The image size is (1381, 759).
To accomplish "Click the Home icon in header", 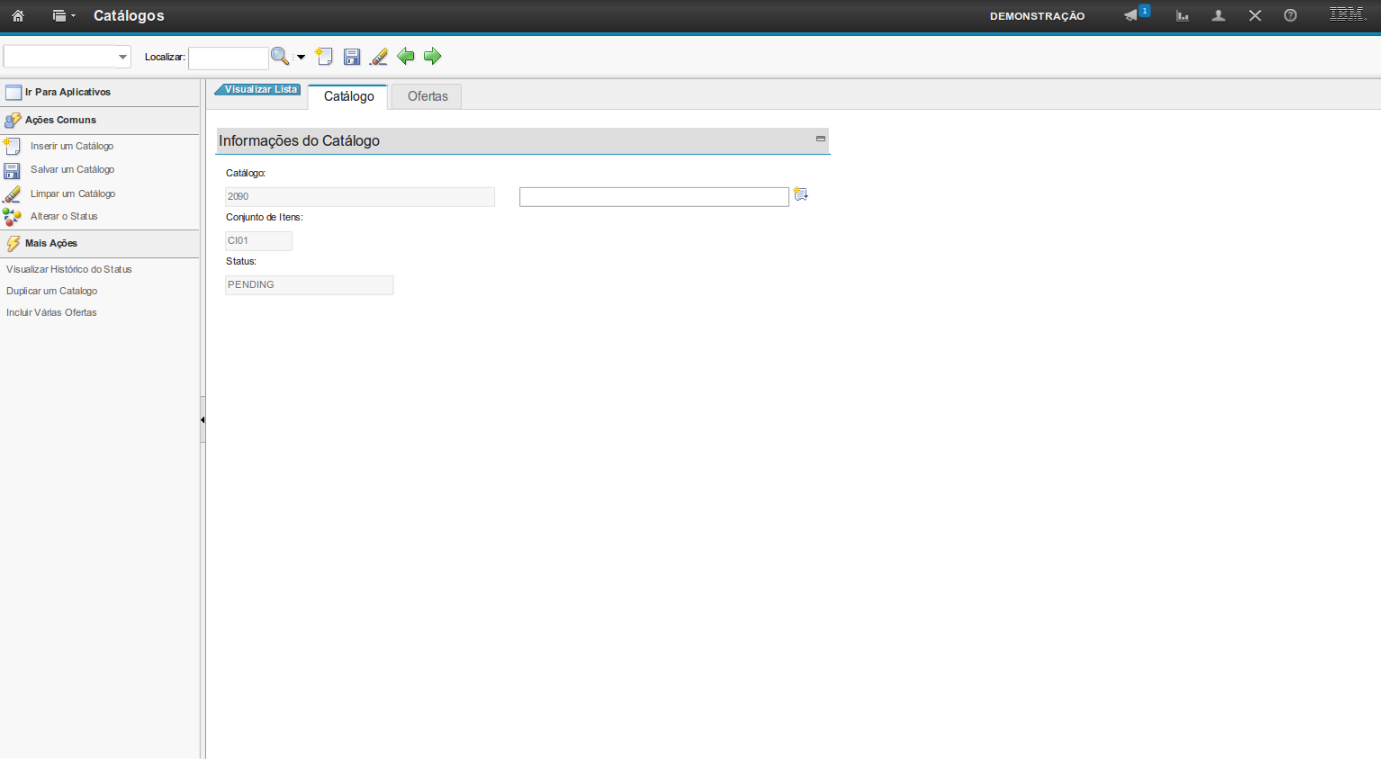I will [x=18, y=16].
